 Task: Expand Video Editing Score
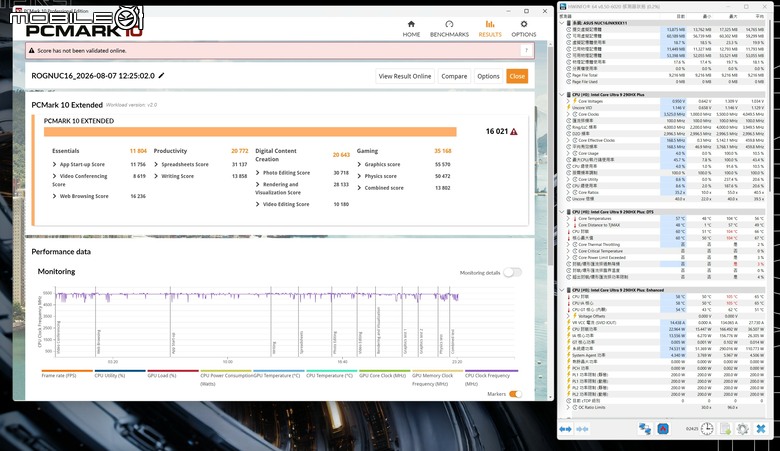point(258,204)
